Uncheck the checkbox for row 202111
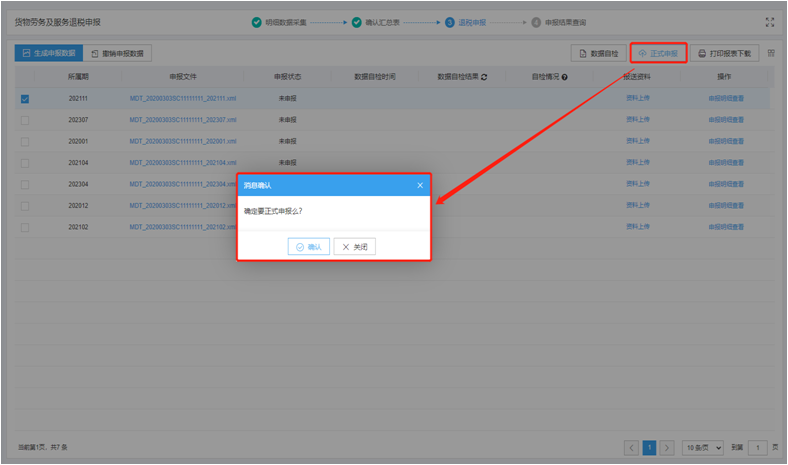This screenshot has width=788, height=465. click(25, 99)
